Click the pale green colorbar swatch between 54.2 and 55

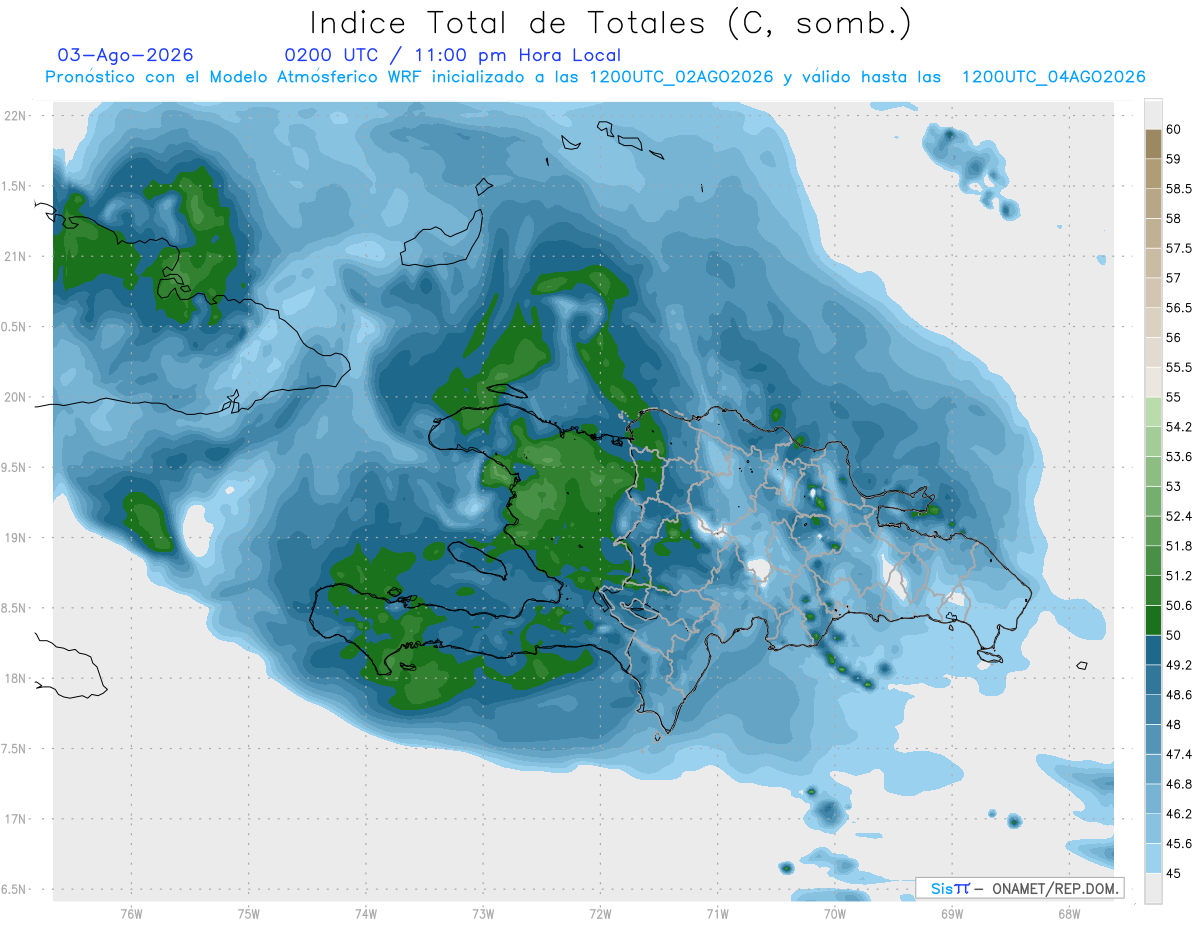pyautogui.click(x=1153, y=412)
